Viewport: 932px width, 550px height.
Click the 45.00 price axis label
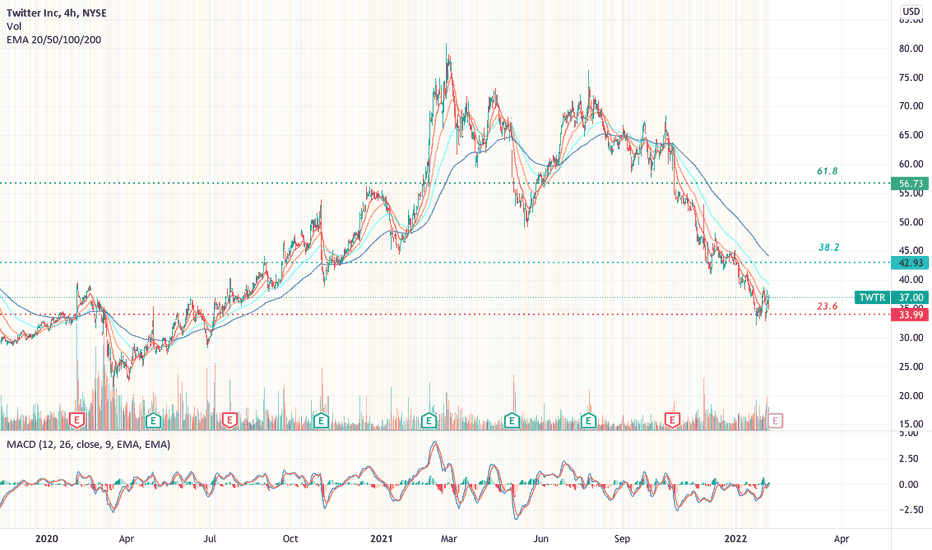click(x=911, y=250)
